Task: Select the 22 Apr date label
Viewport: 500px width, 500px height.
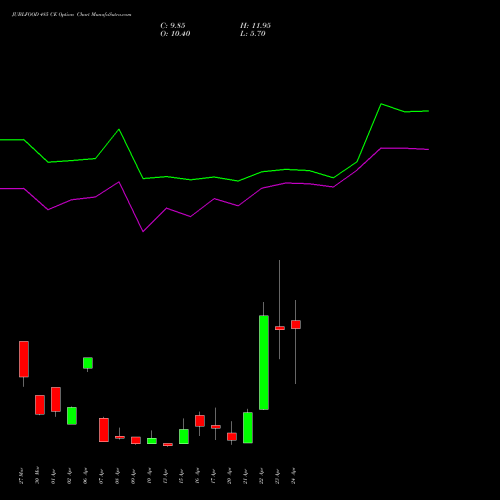Action: point(261,476)
